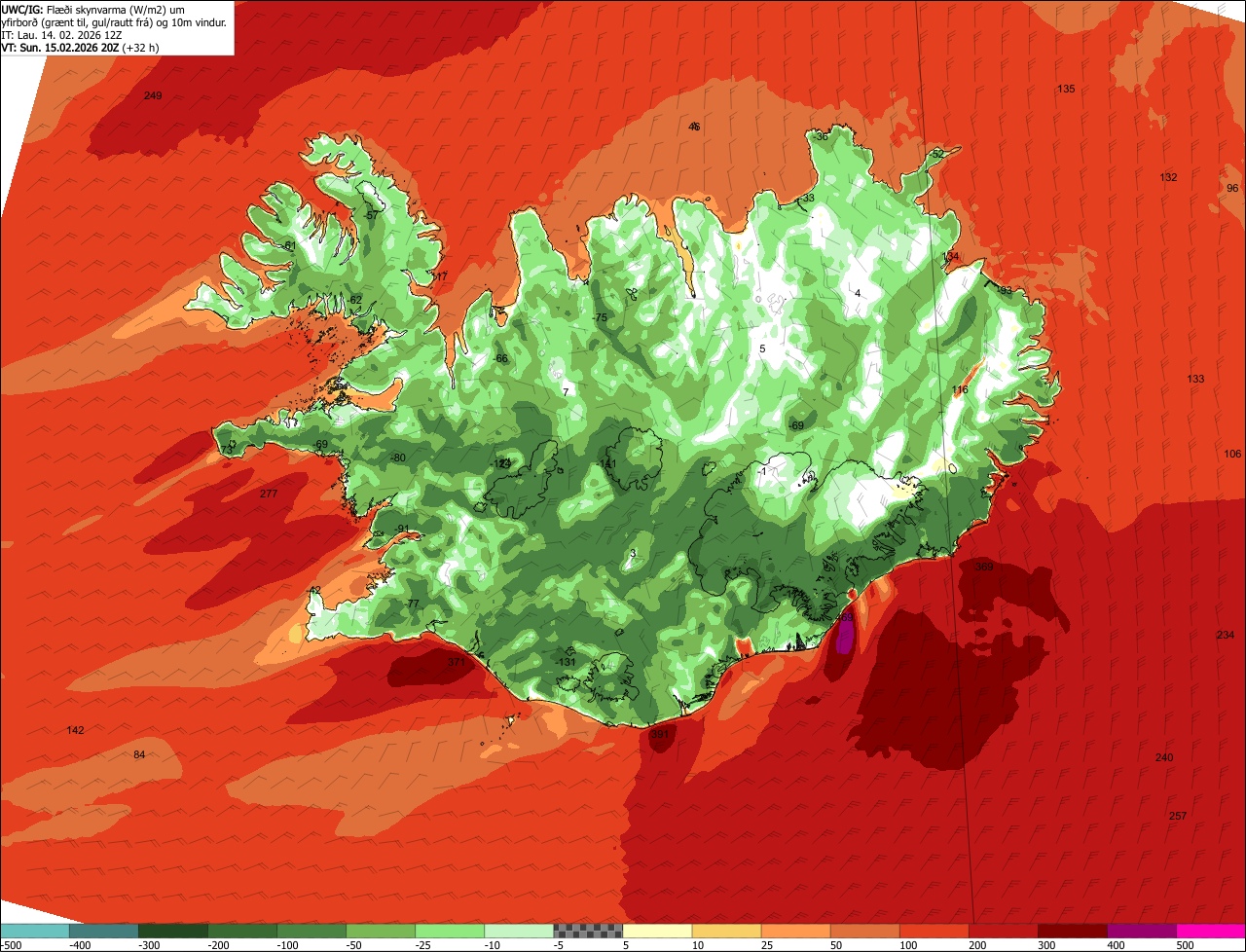Click the map value 57
1246x952 pixels.
pyautogui.click(x=371, y=214)
